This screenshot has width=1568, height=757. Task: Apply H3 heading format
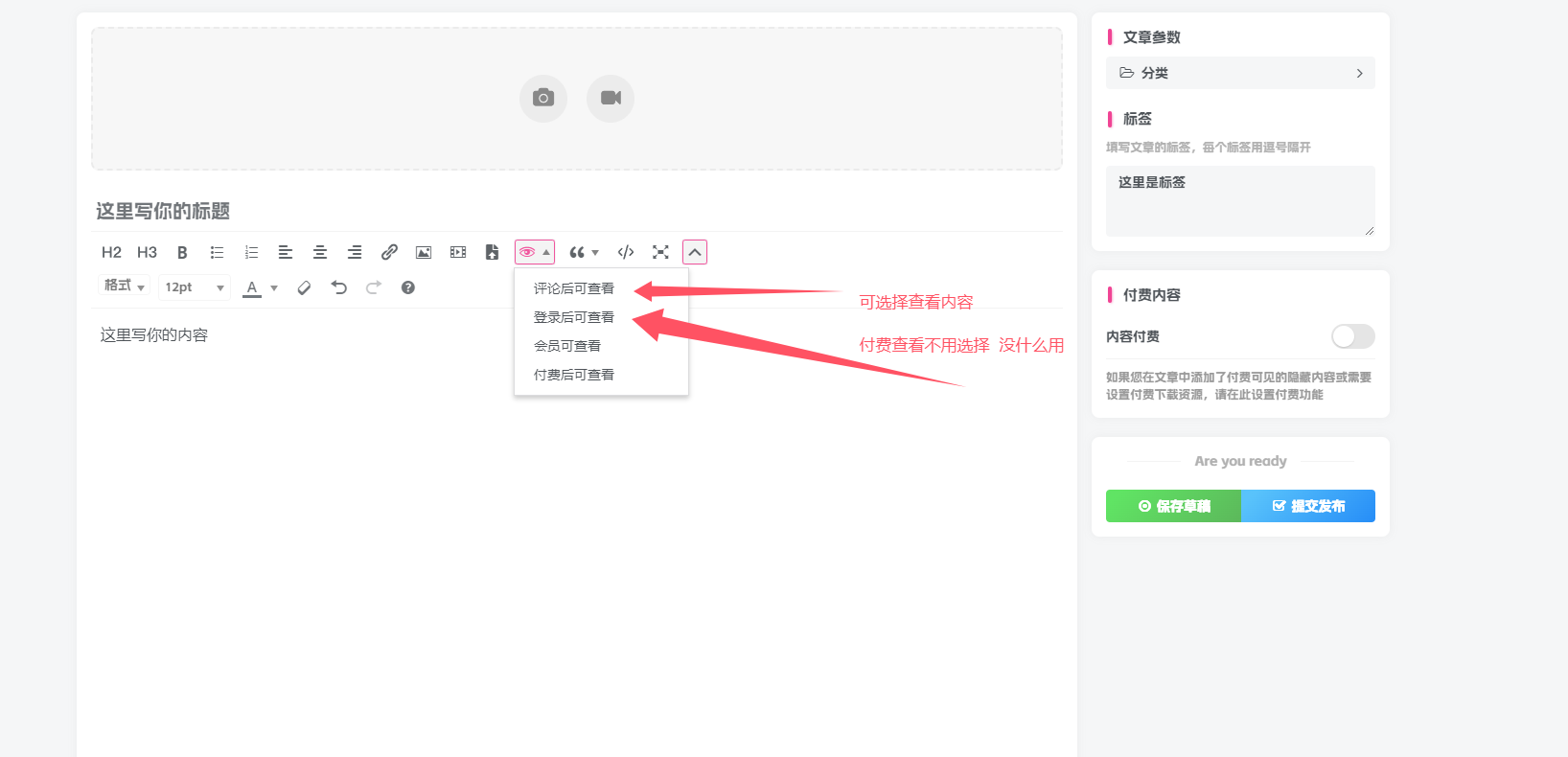click(x=147, y=252)
